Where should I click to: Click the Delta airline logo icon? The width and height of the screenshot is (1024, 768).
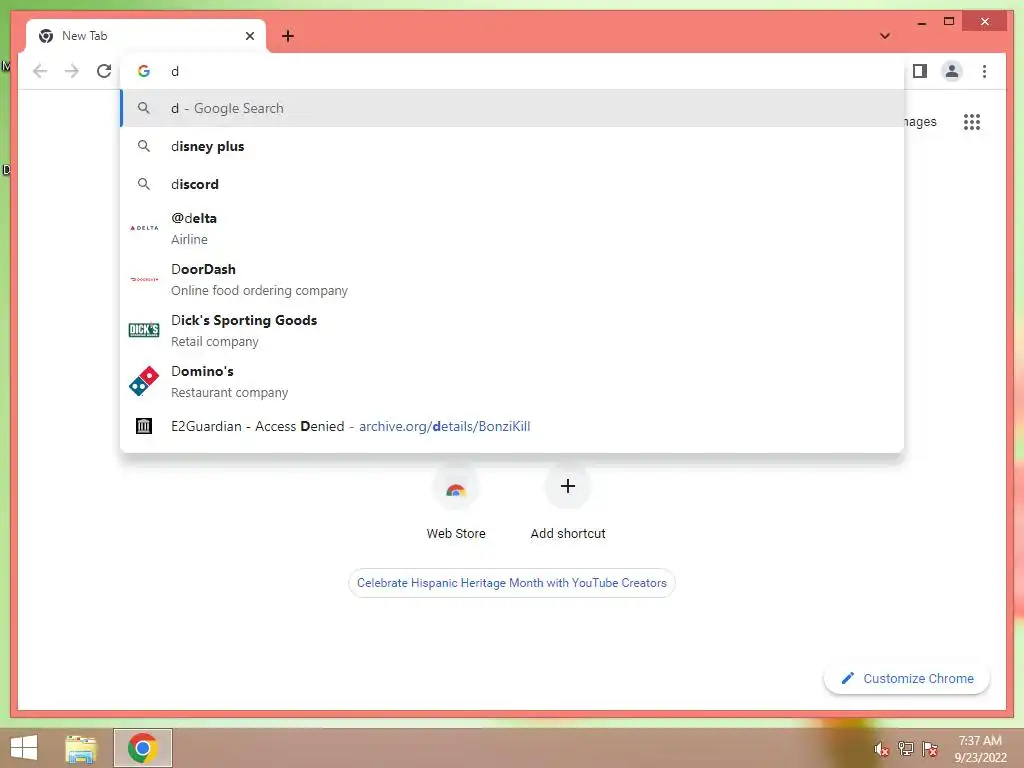pyautogui.click(x=144, y=228)
